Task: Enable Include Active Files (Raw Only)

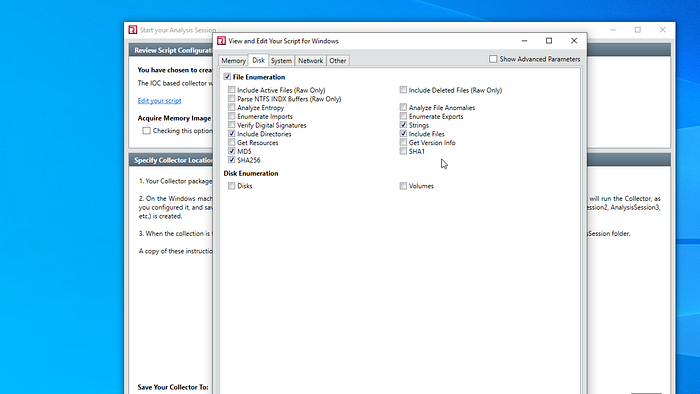Action: point(231,90)
